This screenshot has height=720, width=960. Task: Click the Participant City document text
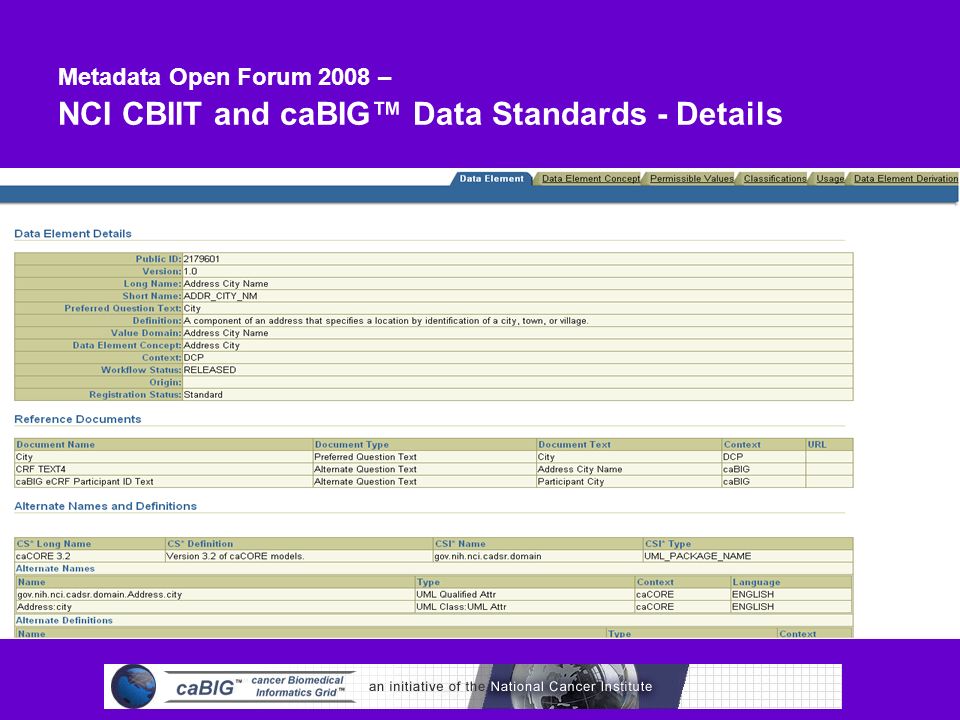[571, 481]
